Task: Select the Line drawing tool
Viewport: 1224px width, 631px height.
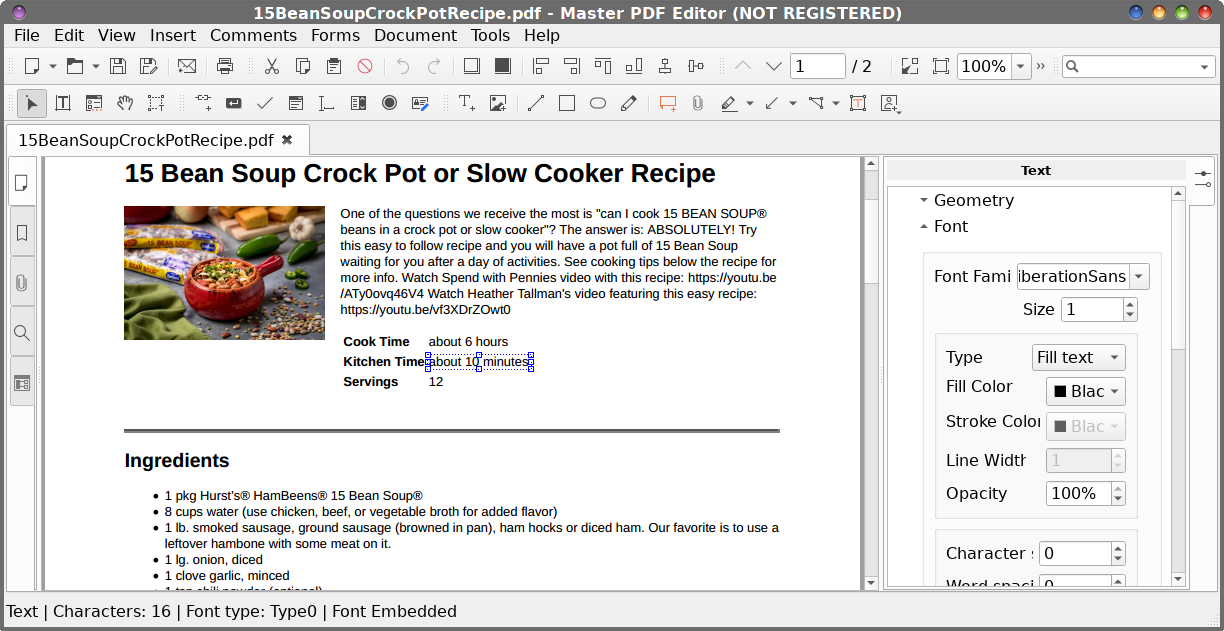Action: click(536, 103)
